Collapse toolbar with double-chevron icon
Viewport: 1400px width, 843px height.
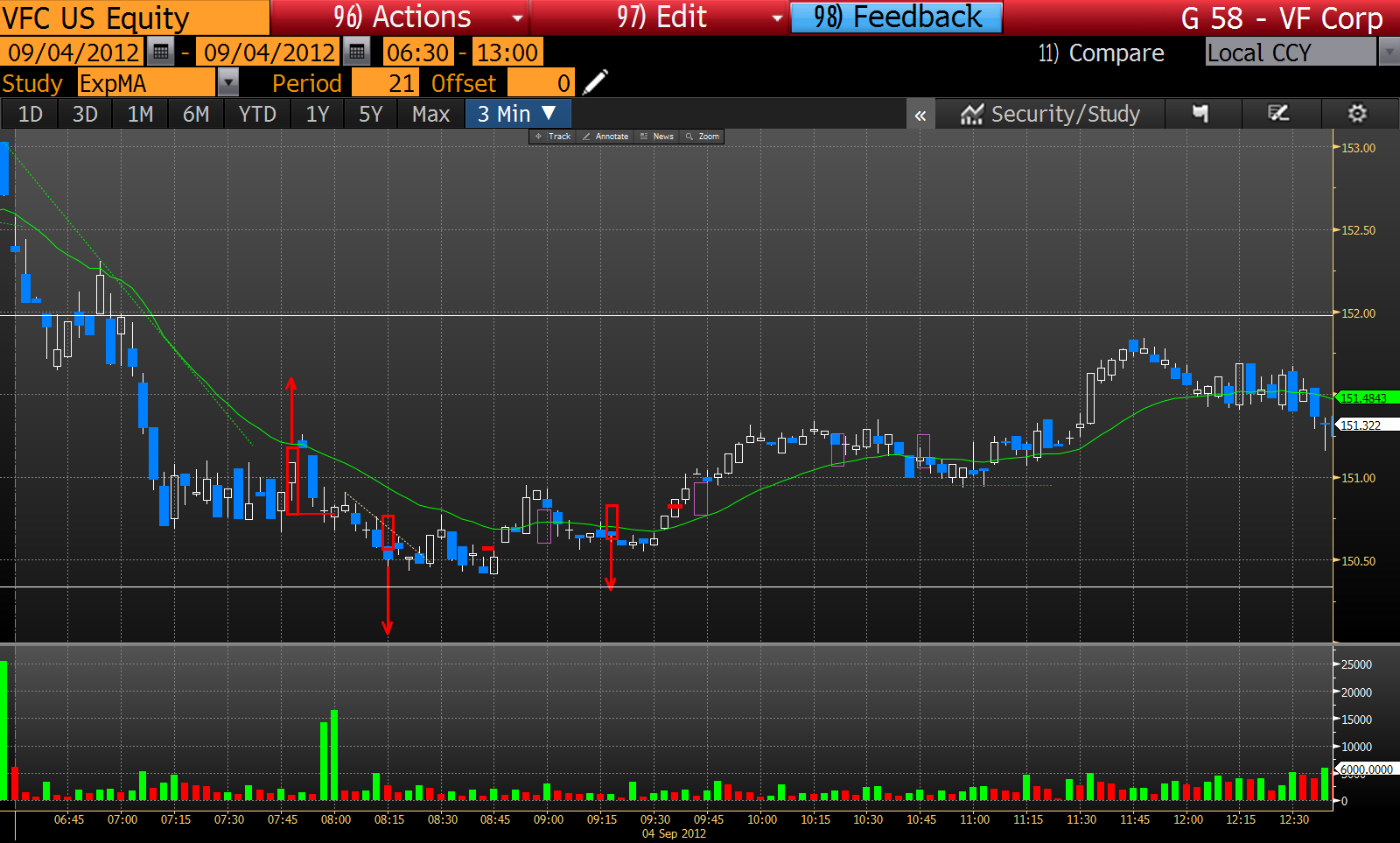[920, 115]
